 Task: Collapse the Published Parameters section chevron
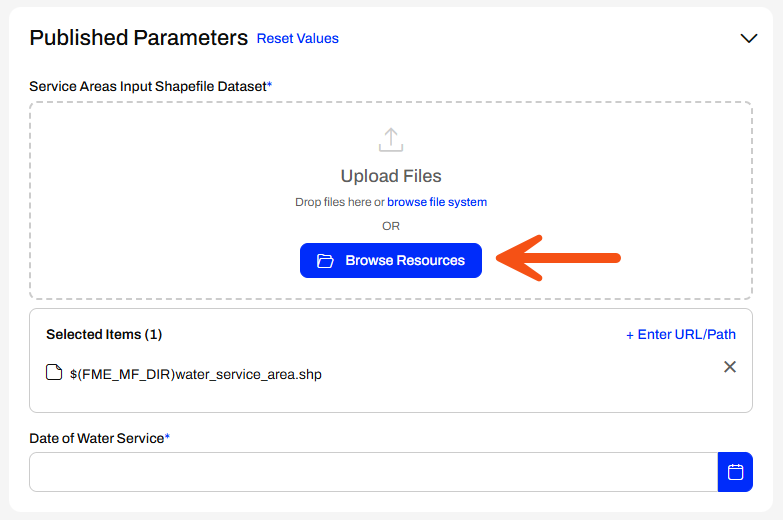pos(749,38)
